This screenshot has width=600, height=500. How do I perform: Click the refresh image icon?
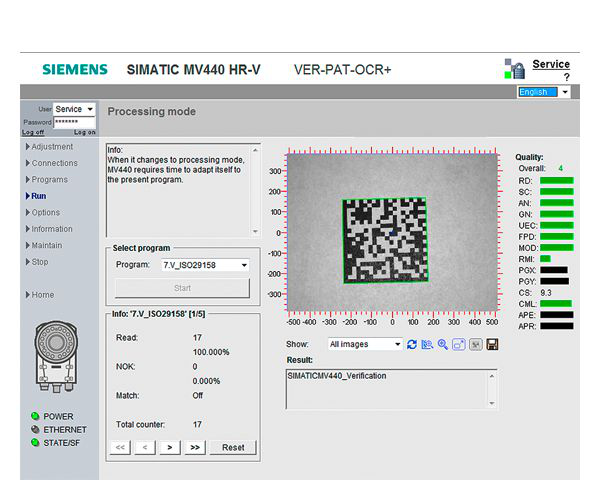tap(412, 344)
